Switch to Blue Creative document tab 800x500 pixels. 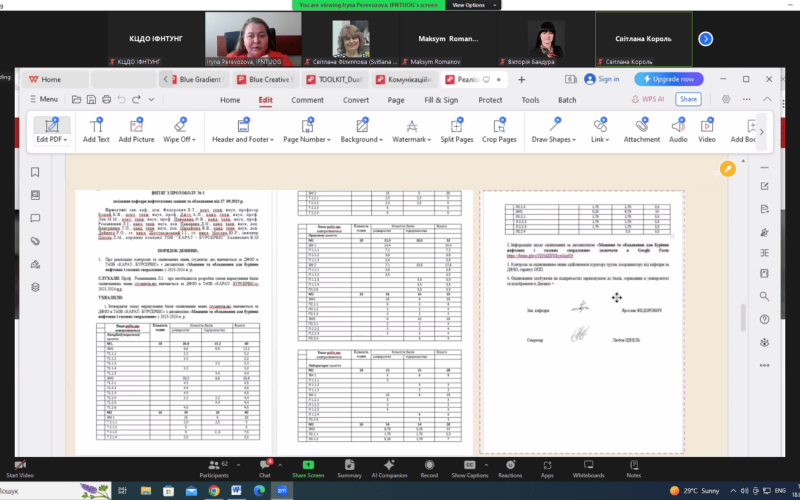(265, 80)
